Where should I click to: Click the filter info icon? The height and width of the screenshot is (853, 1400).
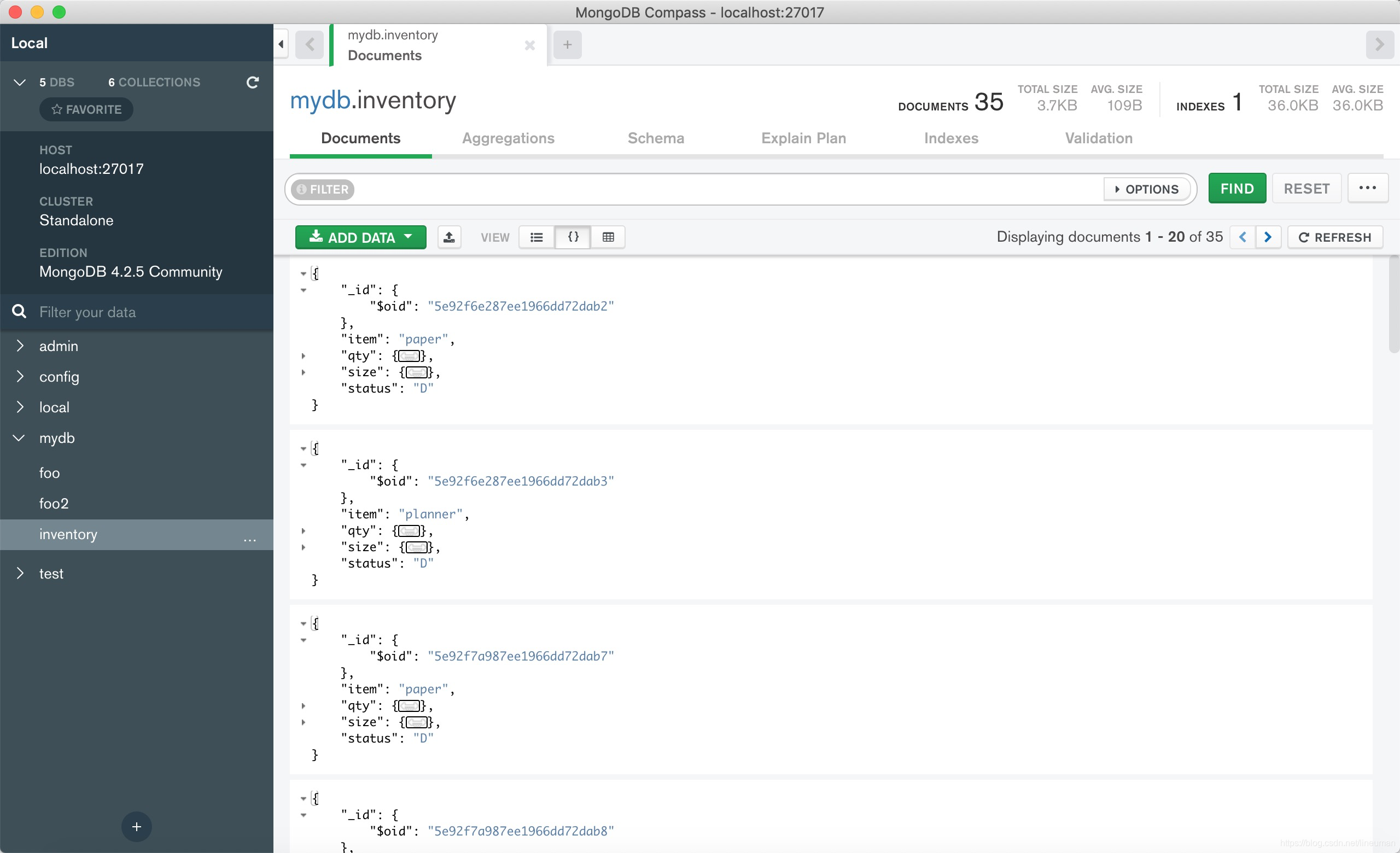pos(301,189)
